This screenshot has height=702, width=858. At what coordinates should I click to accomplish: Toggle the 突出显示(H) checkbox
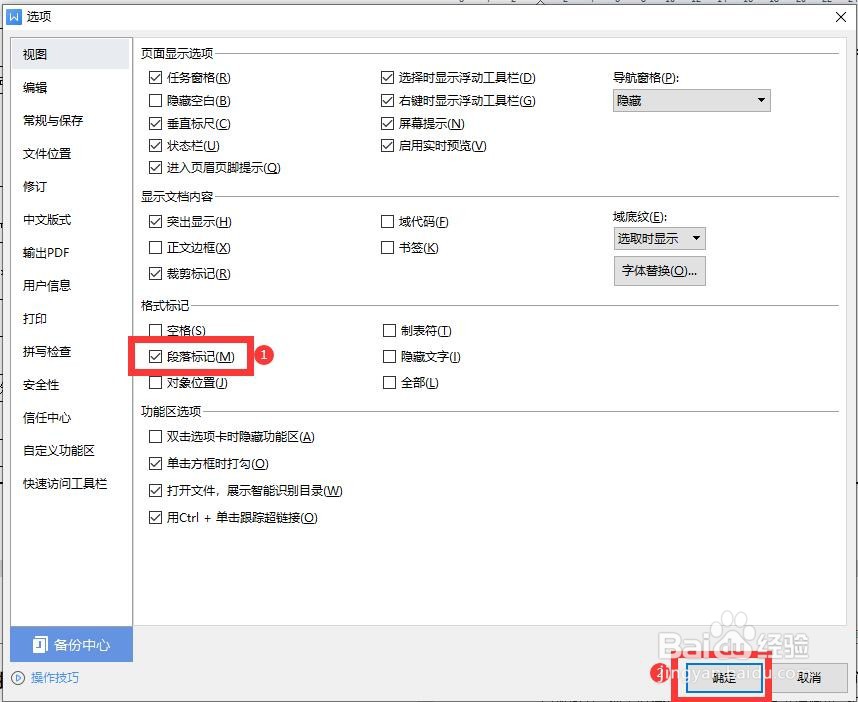pyautogui.click(x=155, y=222)
